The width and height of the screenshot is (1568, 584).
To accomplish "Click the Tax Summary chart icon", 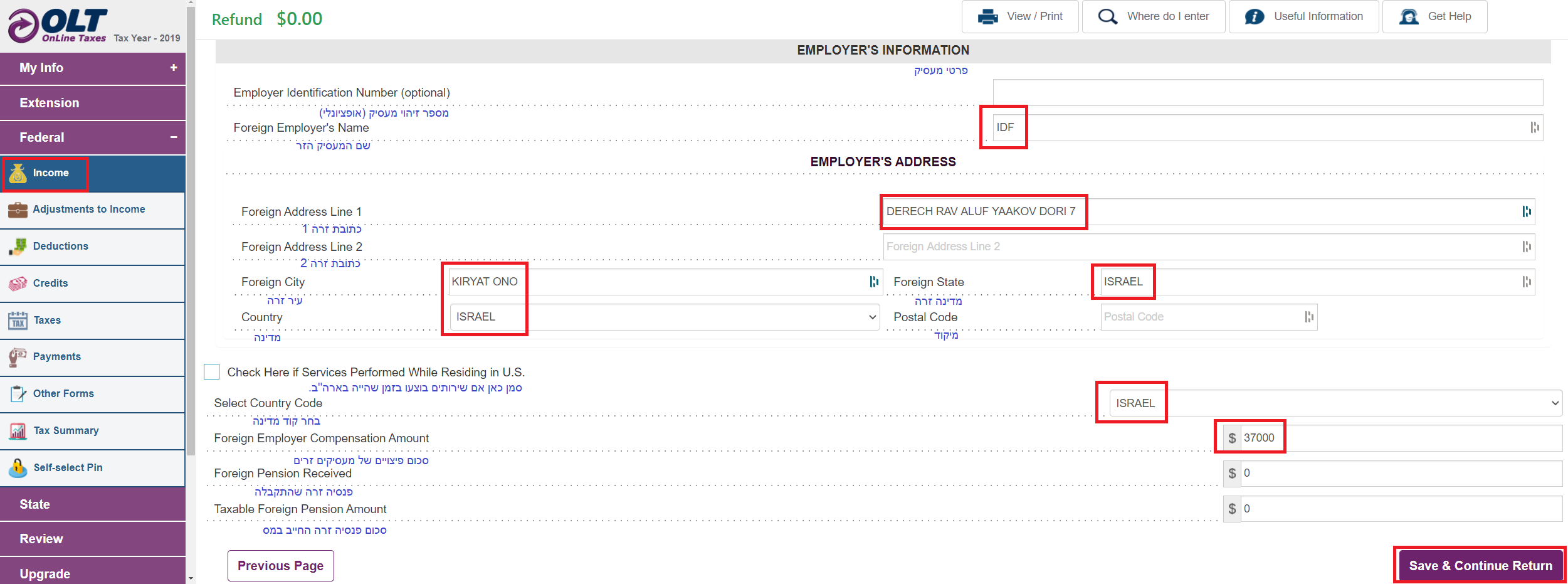I will pyautogui.click(x=18, y=431).
